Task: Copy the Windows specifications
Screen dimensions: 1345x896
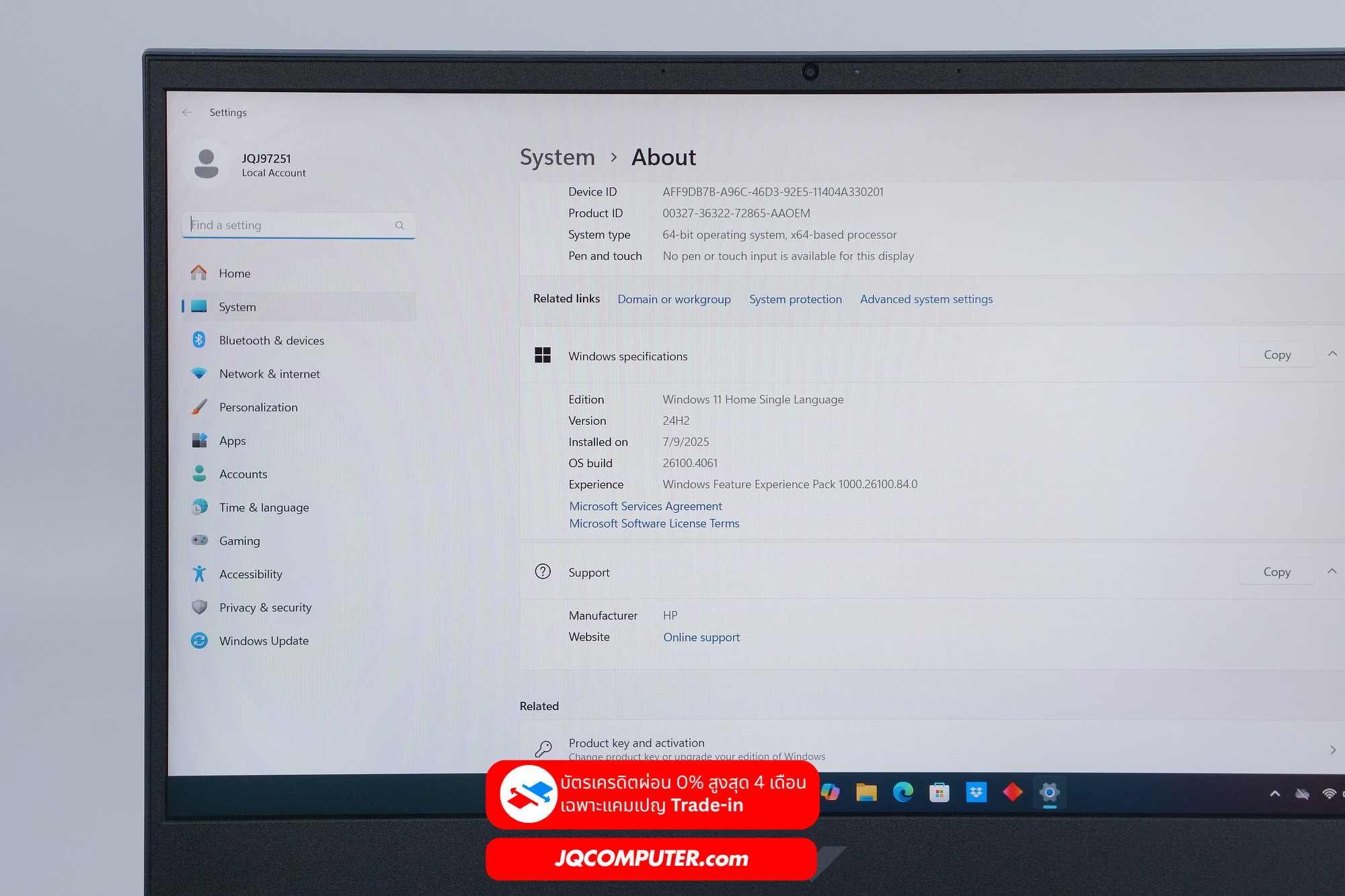Action: point(1277,355)
